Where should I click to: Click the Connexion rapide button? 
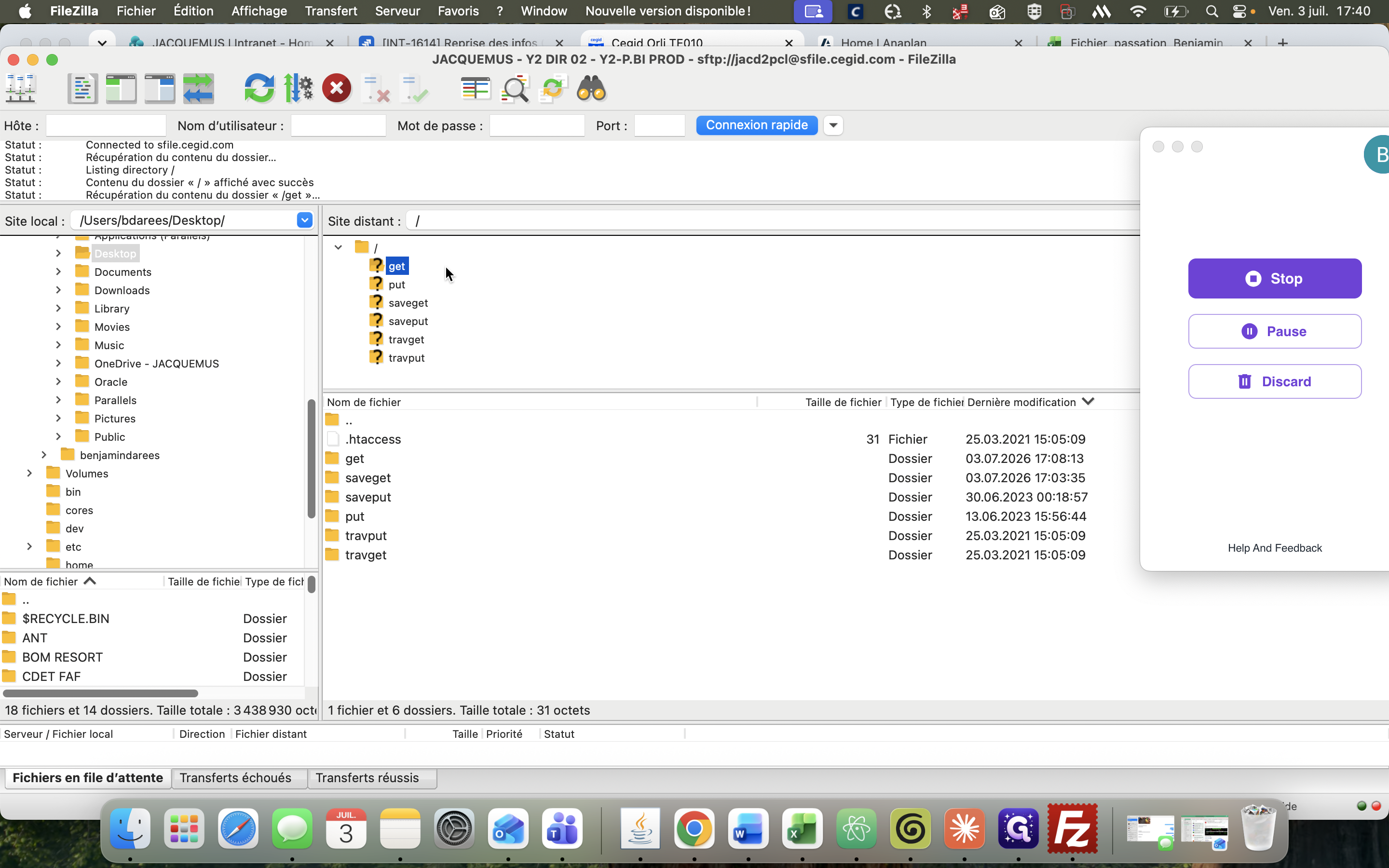[757, 125]
